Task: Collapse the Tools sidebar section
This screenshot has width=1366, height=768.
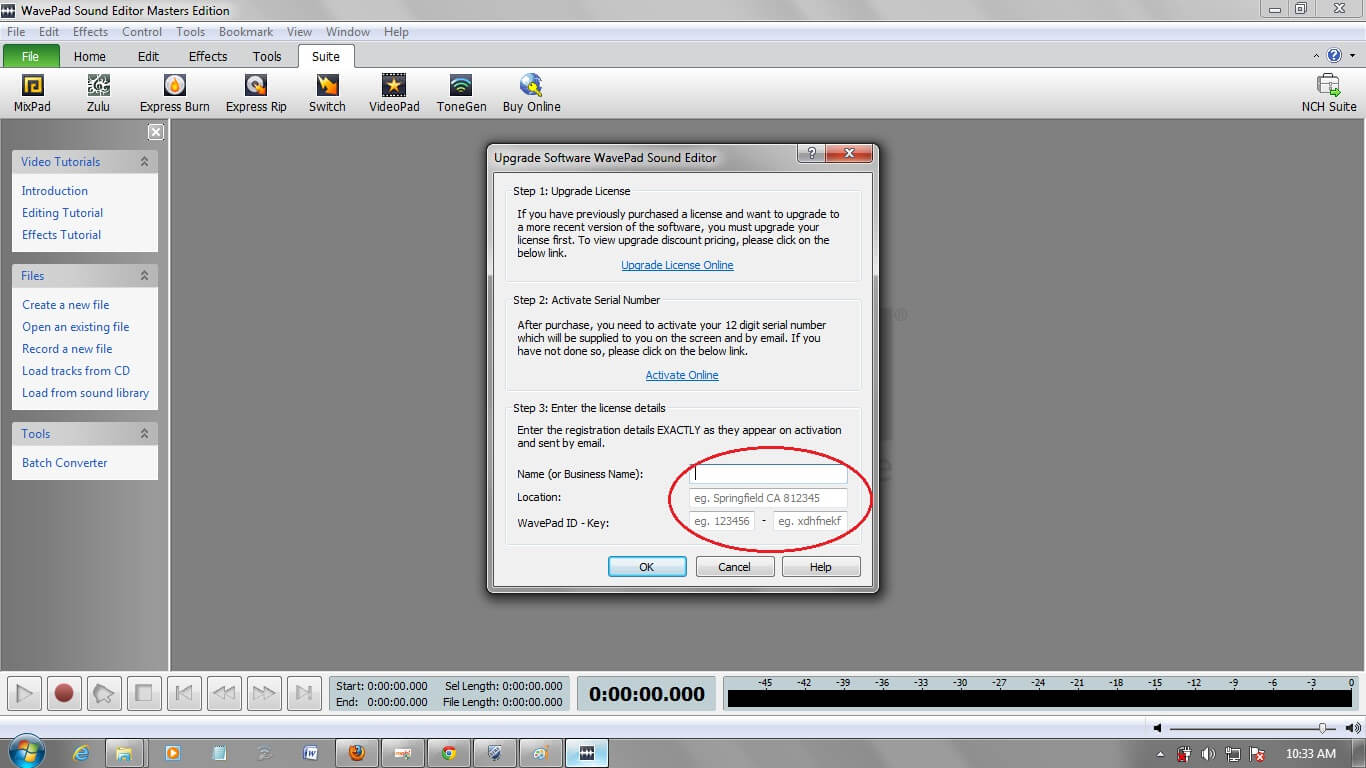Action: click(x=144, y=434)
